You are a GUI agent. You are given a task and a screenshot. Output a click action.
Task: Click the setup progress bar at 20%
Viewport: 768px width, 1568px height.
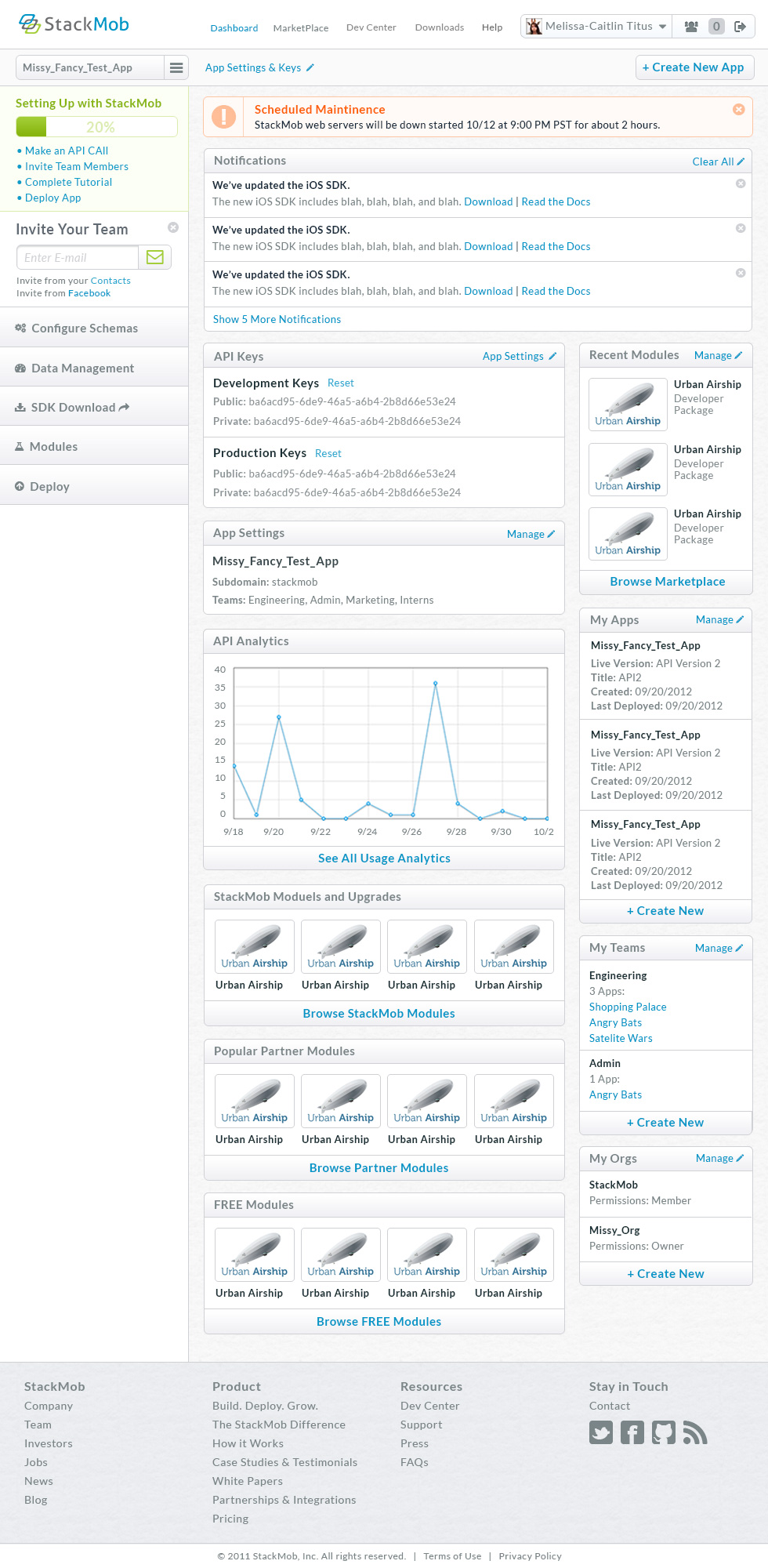(x=96, y=126)
